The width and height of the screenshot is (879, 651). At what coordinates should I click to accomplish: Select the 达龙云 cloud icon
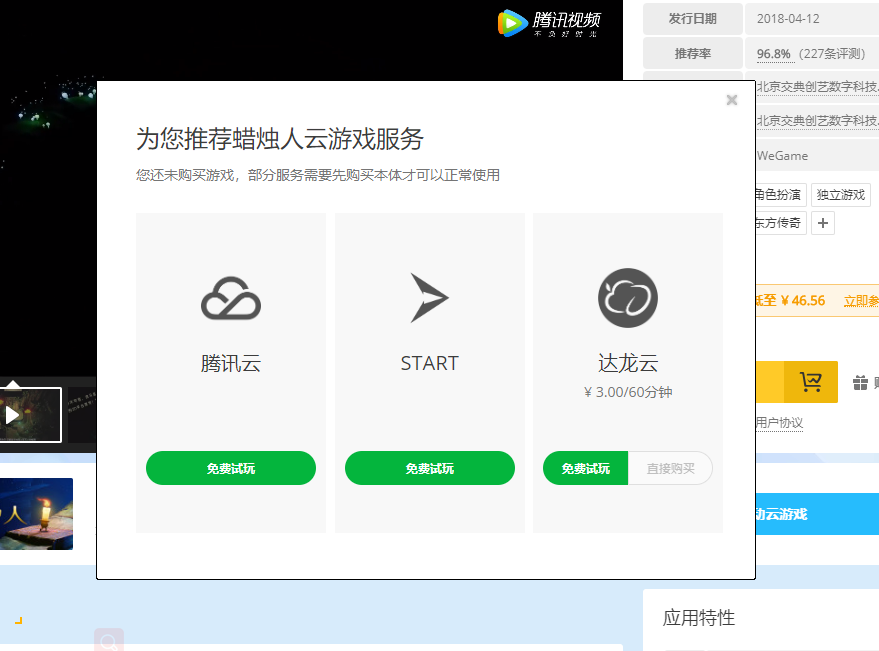(x=627, y=296)
